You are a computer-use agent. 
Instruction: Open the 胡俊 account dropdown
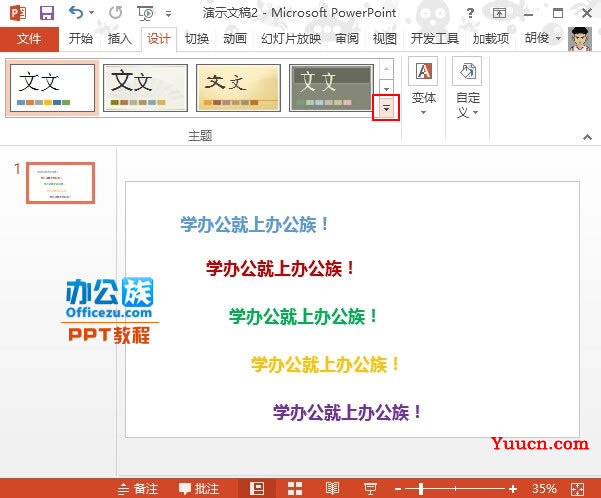point(542,38)
